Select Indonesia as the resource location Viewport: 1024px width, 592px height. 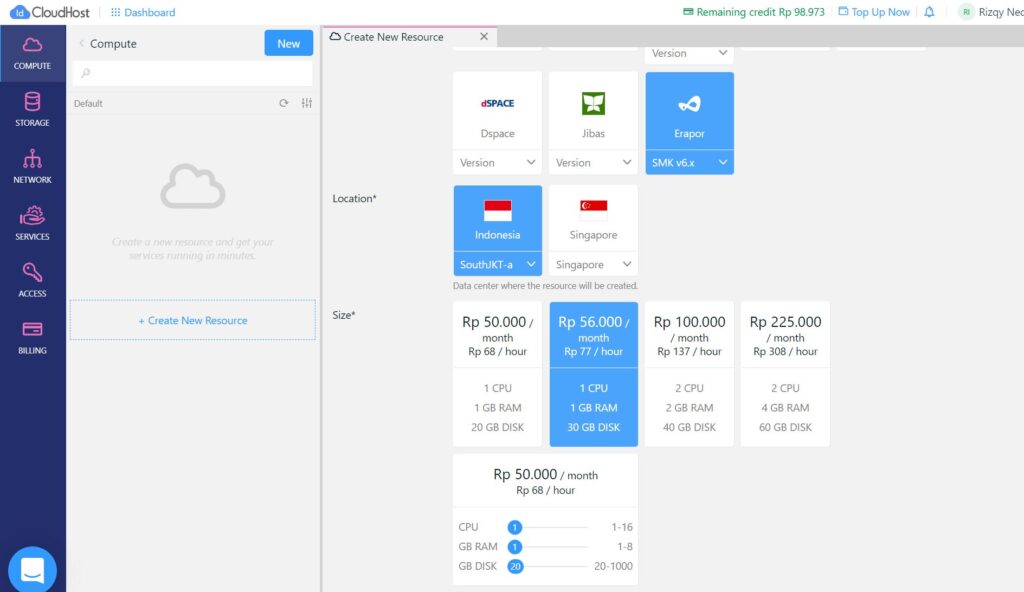pos(497,218)
